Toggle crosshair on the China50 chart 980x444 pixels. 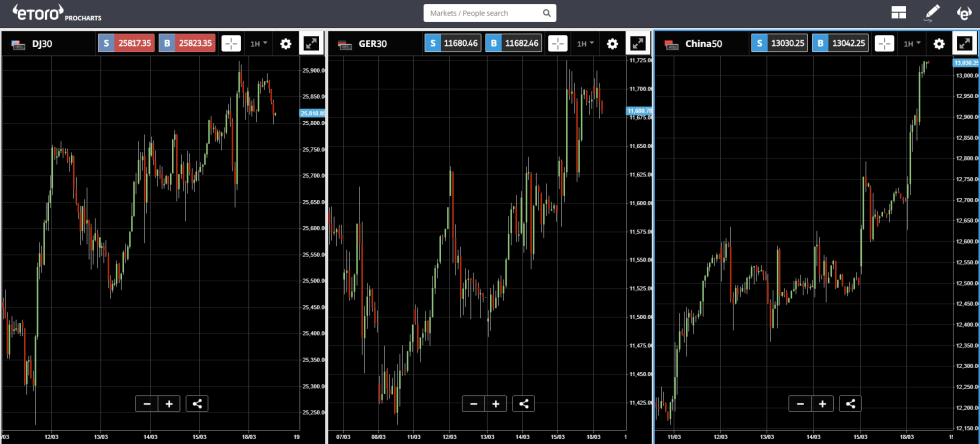[x=884, y=44]
